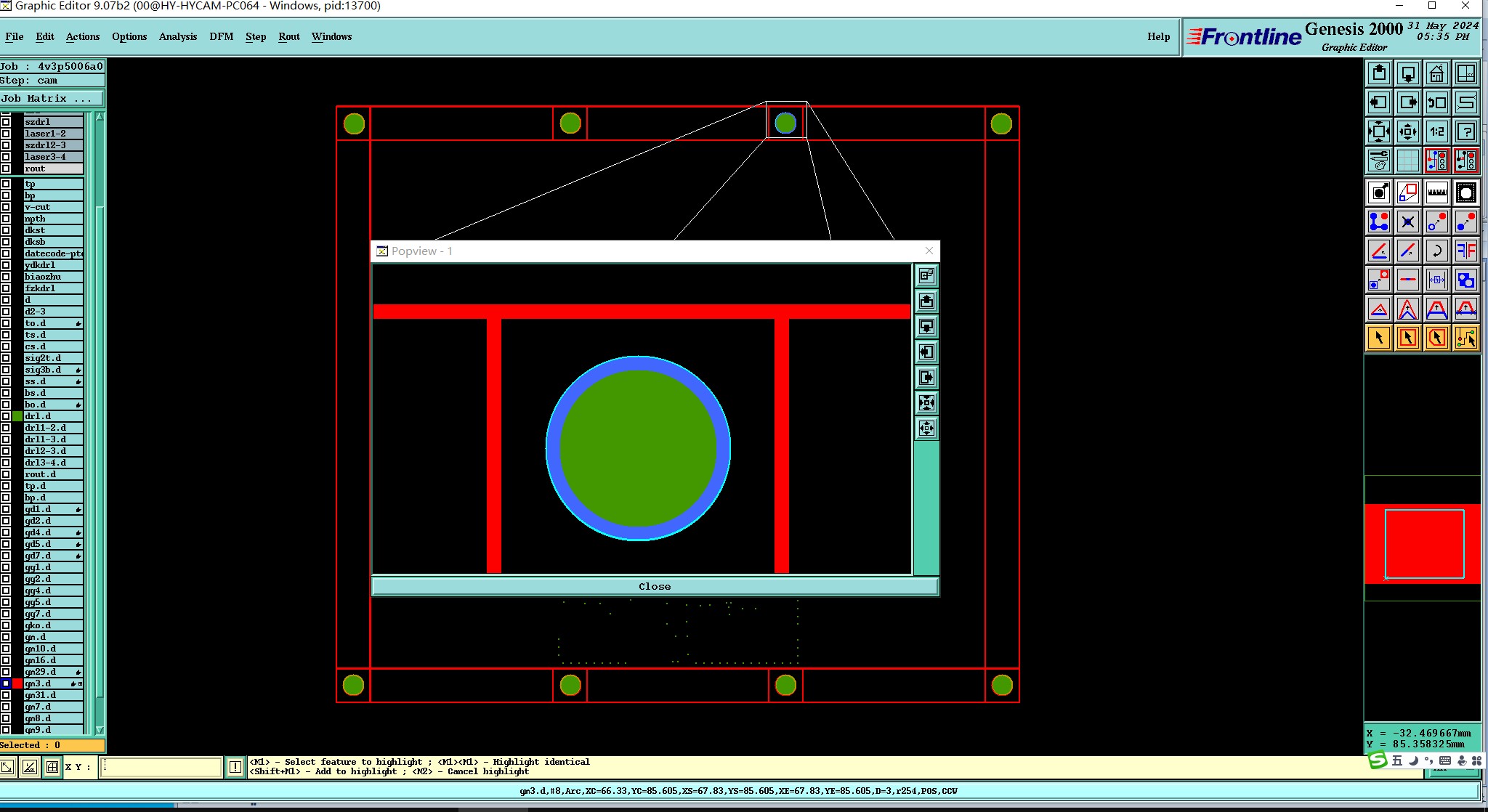Click the Popview pan down icon
Screen dimensions: 1488x812
pos(926,327)
